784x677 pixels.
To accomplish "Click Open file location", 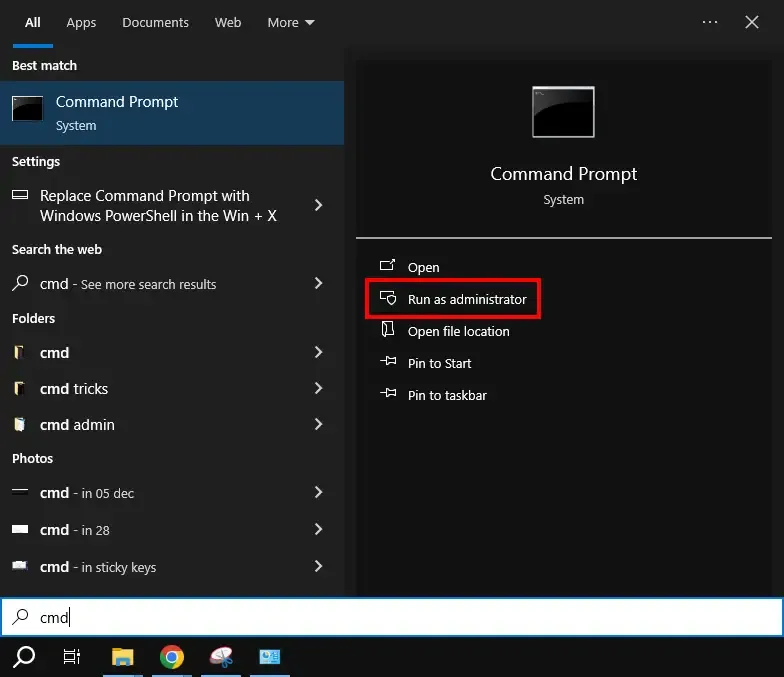I will point(458,331).
